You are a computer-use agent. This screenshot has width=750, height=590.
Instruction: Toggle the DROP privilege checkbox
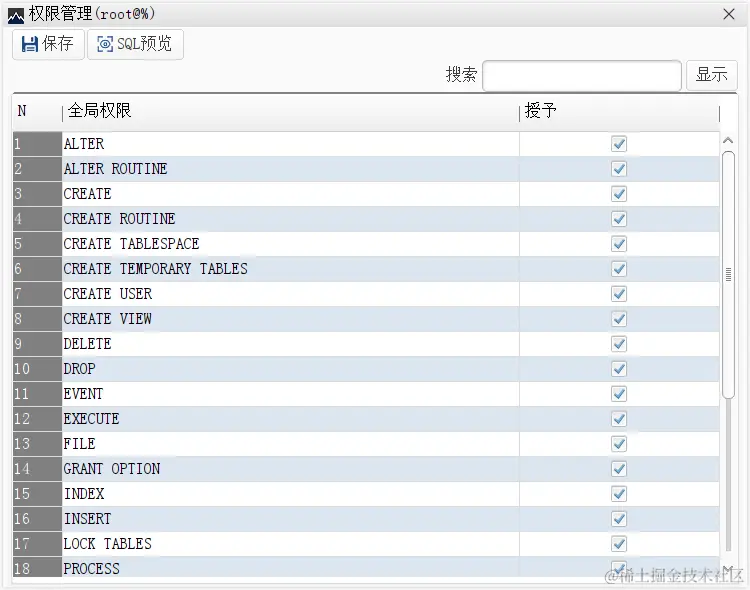pyautogui.click(x=619, y=368)
